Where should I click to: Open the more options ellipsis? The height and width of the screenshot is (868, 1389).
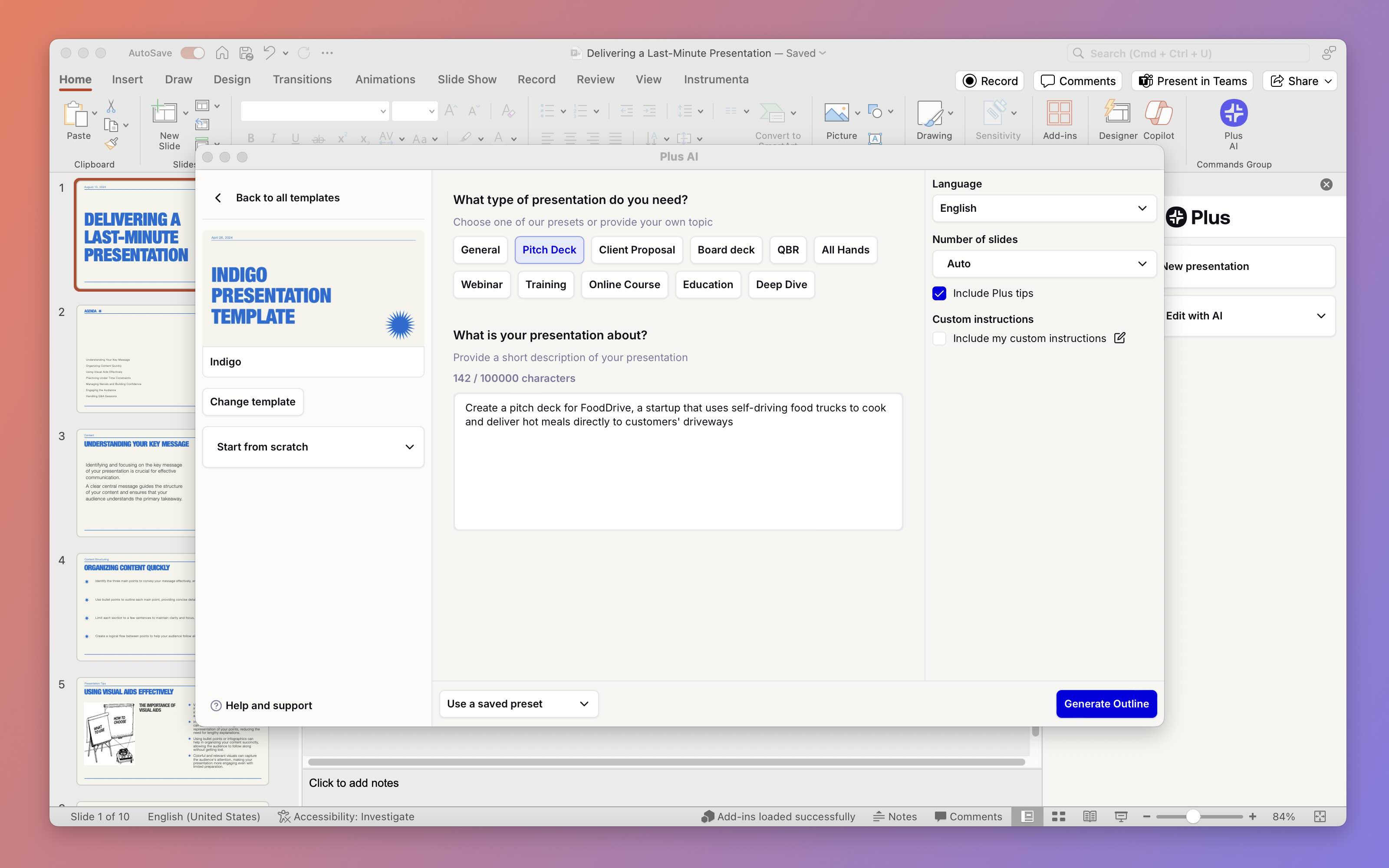[327, 53]
